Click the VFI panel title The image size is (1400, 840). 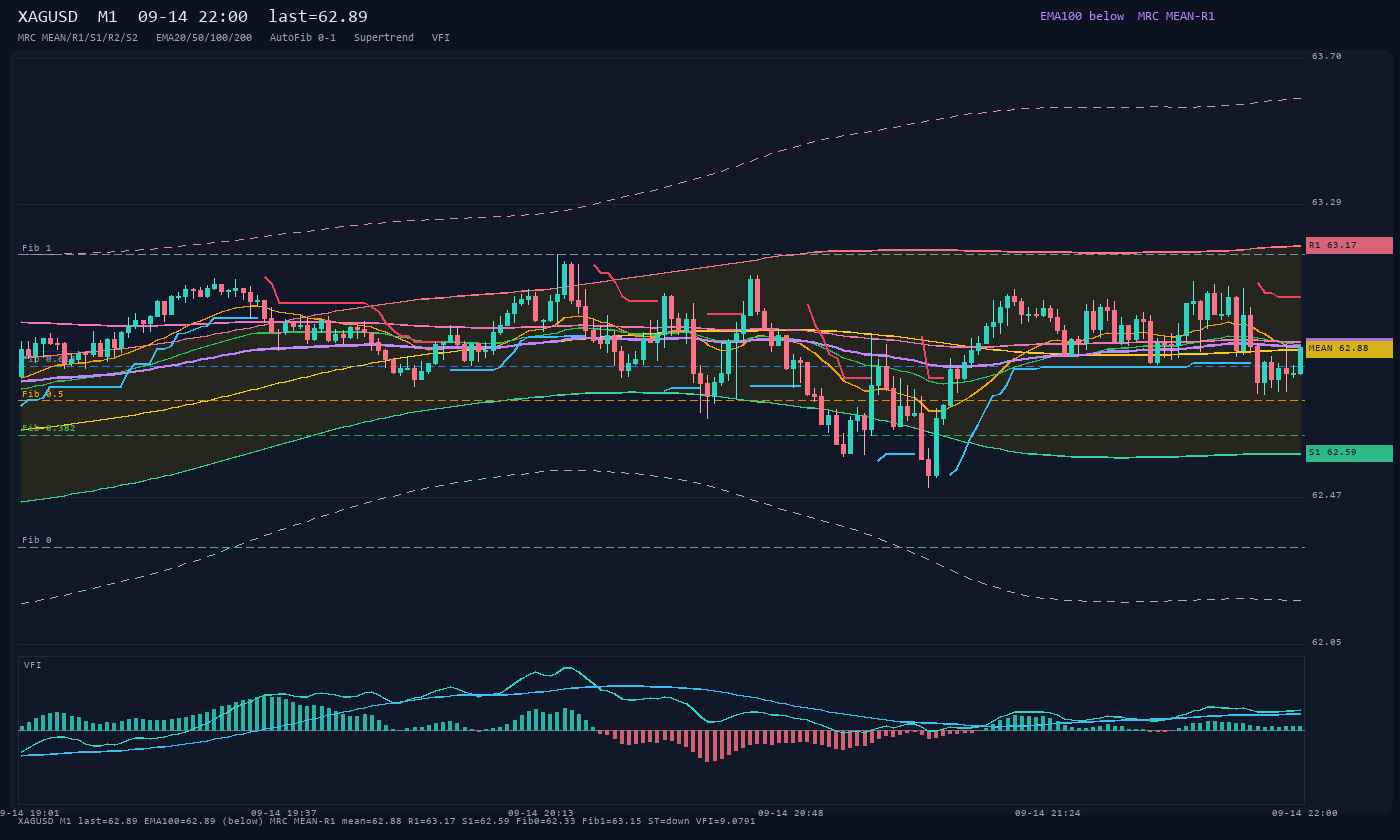[x=33, y=665]
